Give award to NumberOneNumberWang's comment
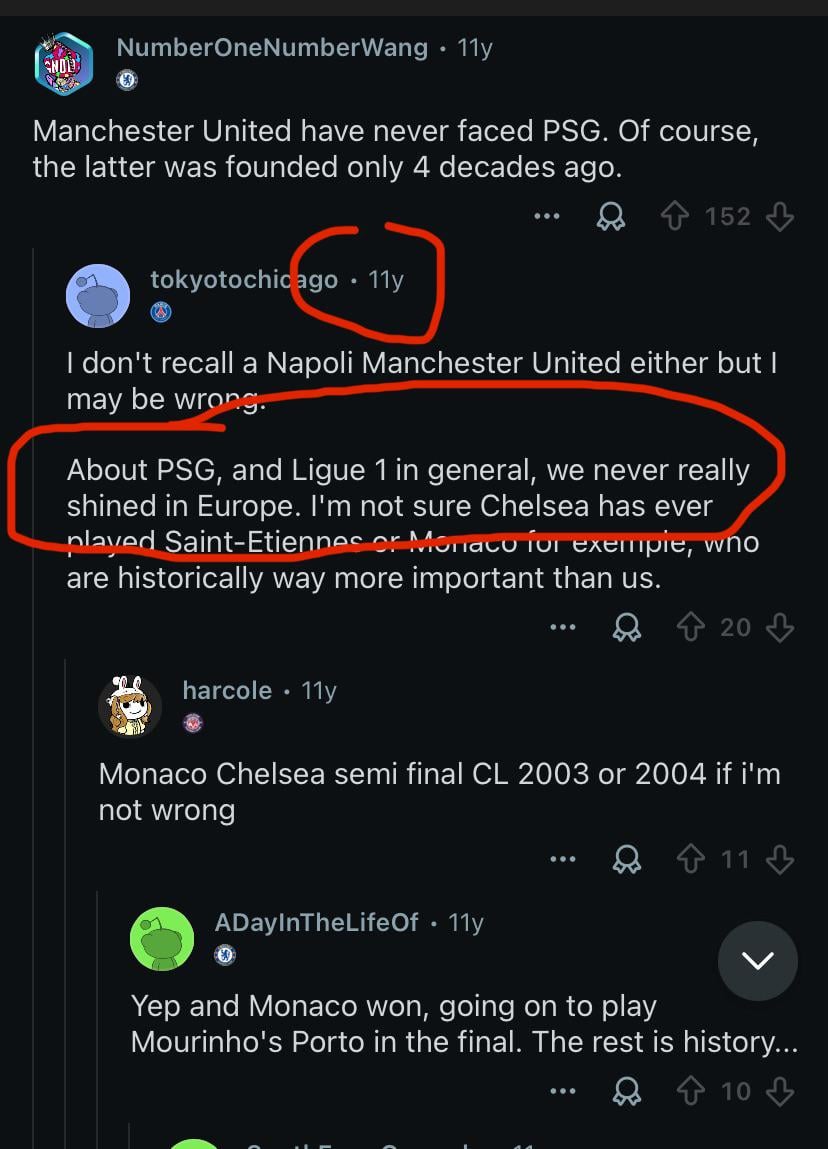 pyautogui.click(x=609, y=217)
